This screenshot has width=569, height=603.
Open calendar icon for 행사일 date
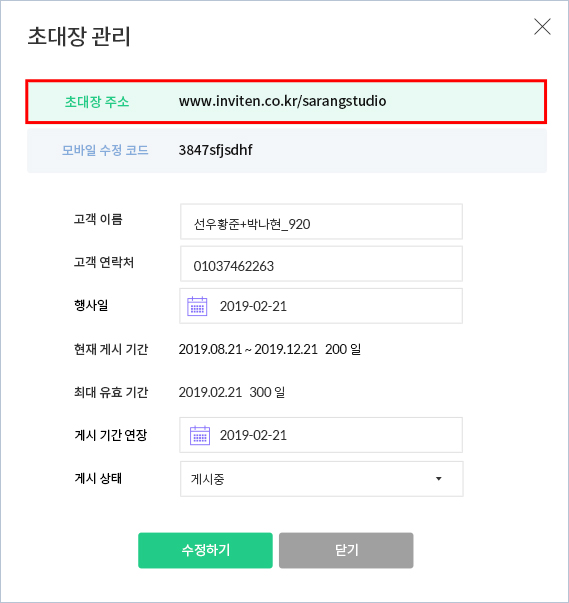tap(197, 306)
